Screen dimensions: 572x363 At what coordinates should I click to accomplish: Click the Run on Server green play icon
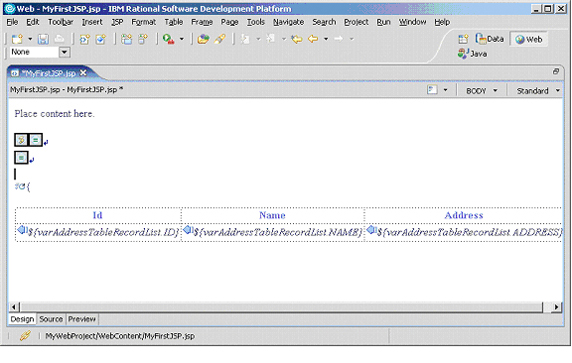168,39
